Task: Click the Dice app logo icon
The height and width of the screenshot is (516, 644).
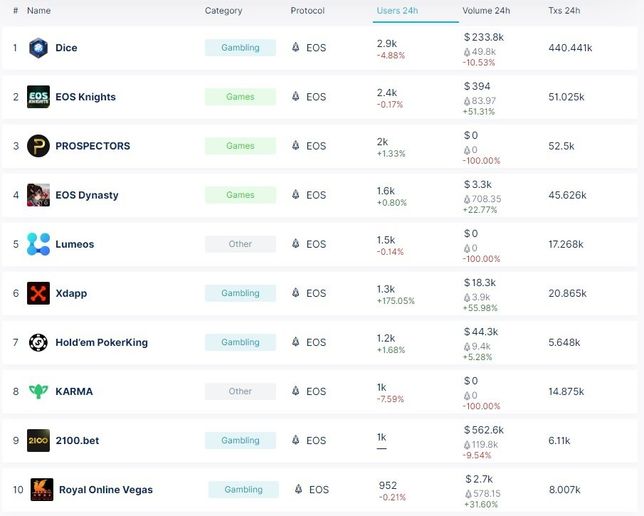Action: (38, 48)
